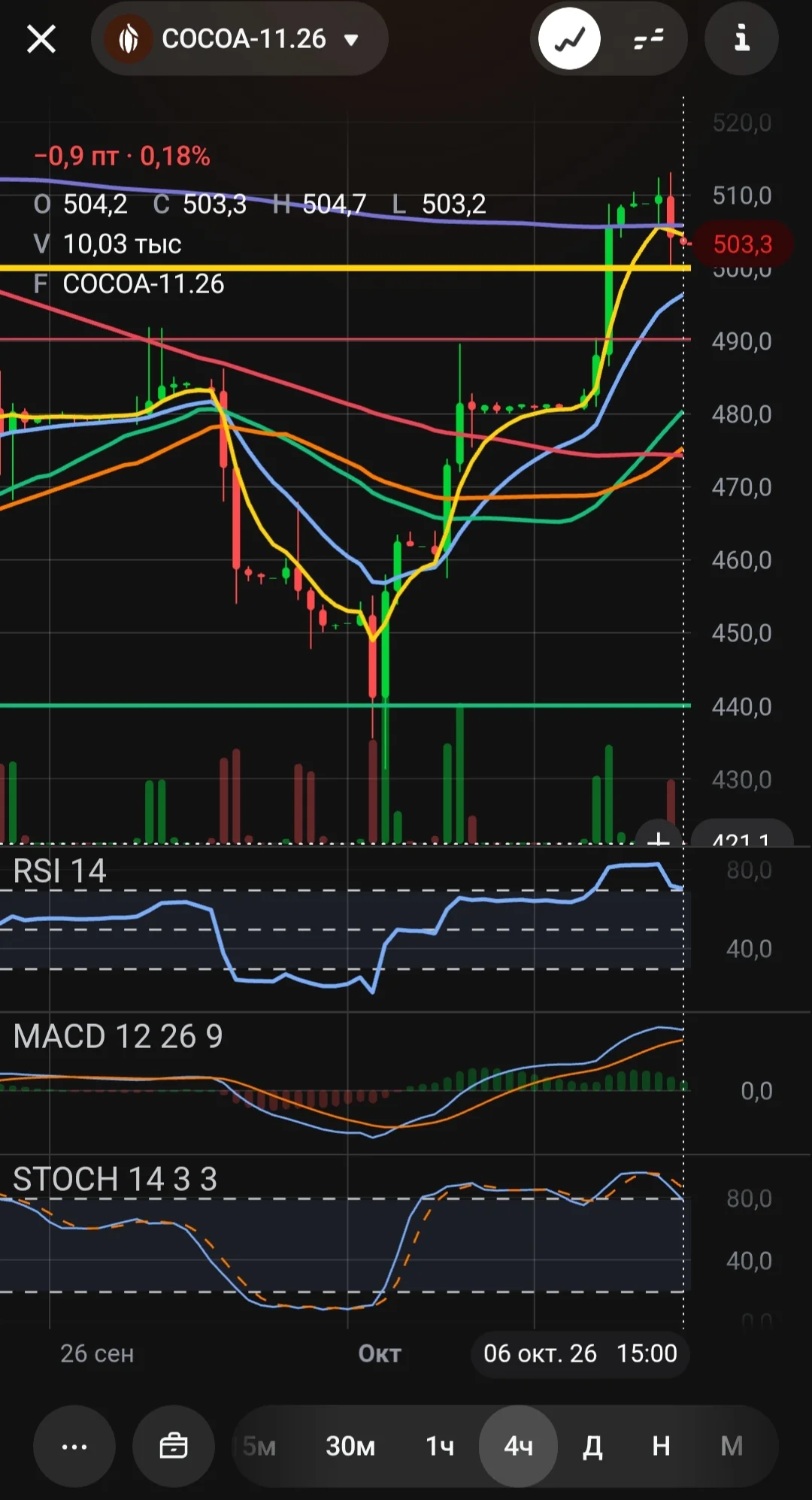Viewport: 812px width, 1500px height.
Task: Open RSI 14 indicator settings
Action: tap(60, 871)
